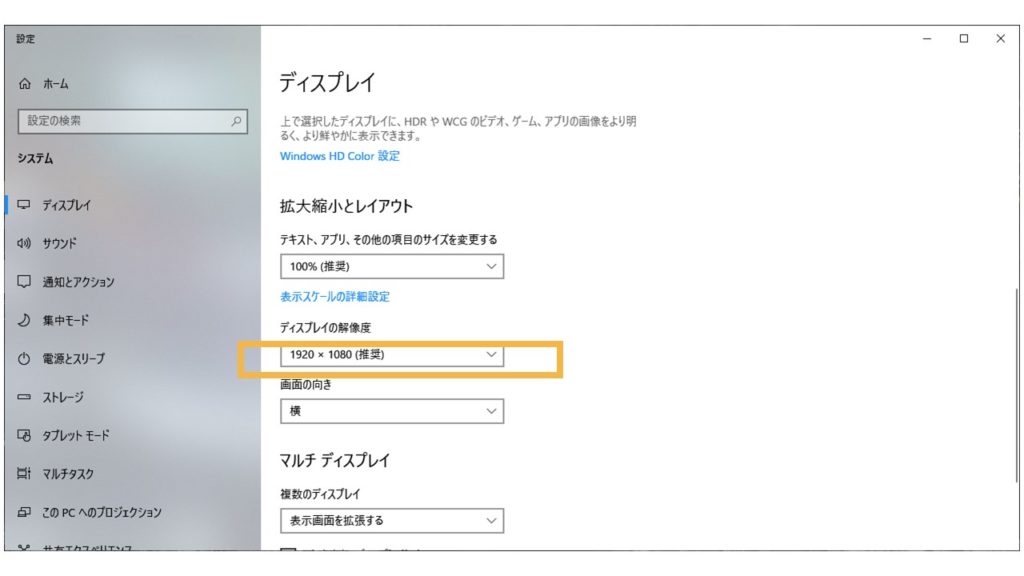This screenshot has width=1024, height=576.
Task: Click the 電源とスリープ power icon
Action: (25, 359)
